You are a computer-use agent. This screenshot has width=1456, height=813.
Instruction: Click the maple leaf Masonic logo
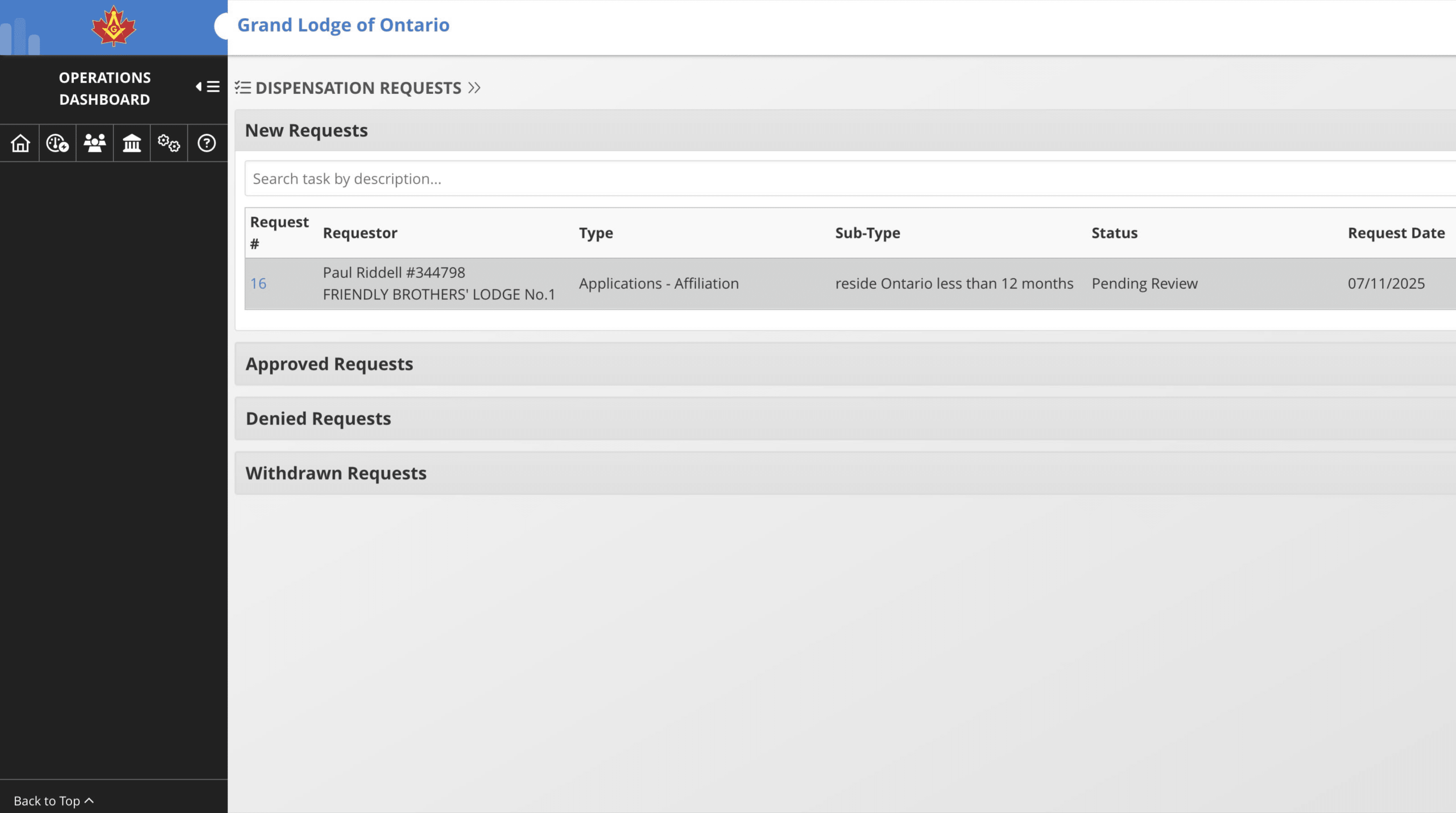click(x=114, y=26)
